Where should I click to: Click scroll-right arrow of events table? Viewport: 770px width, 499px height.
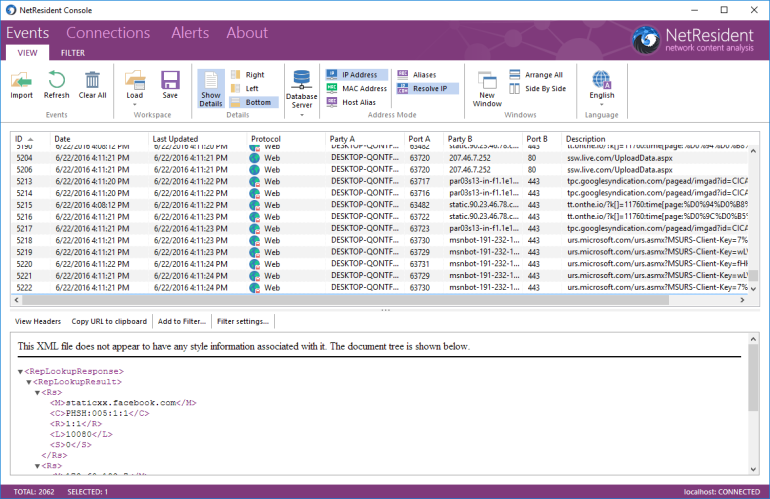tap(742, 300)
